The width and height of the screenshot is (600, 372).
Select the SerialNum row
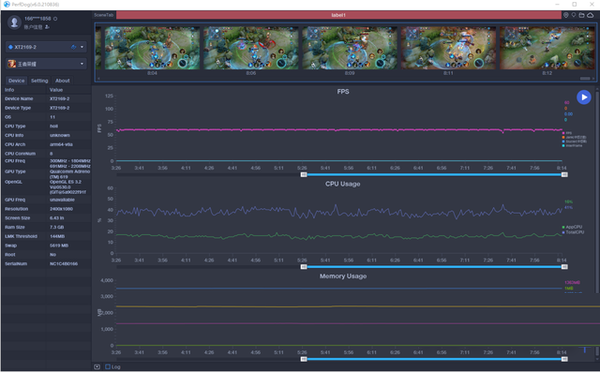tap(46, 264)
